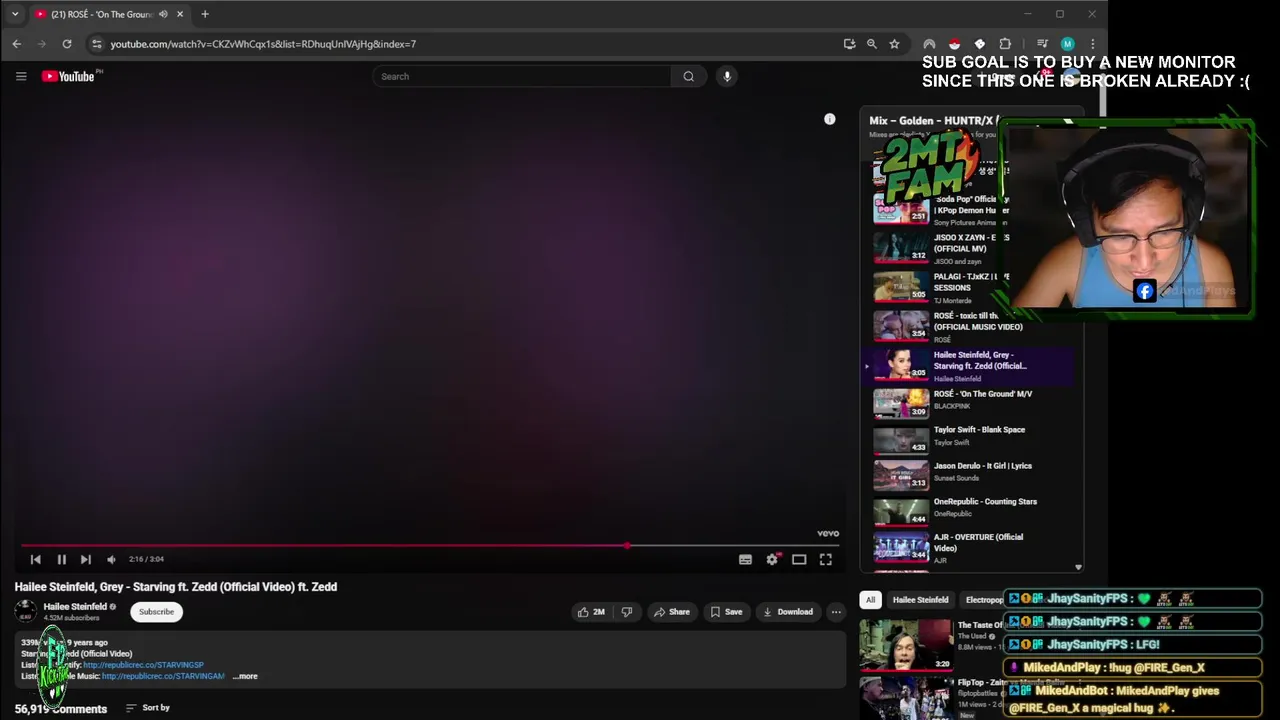Open the player settings gear
The image size is (1280, 720).
pos(772,560)
